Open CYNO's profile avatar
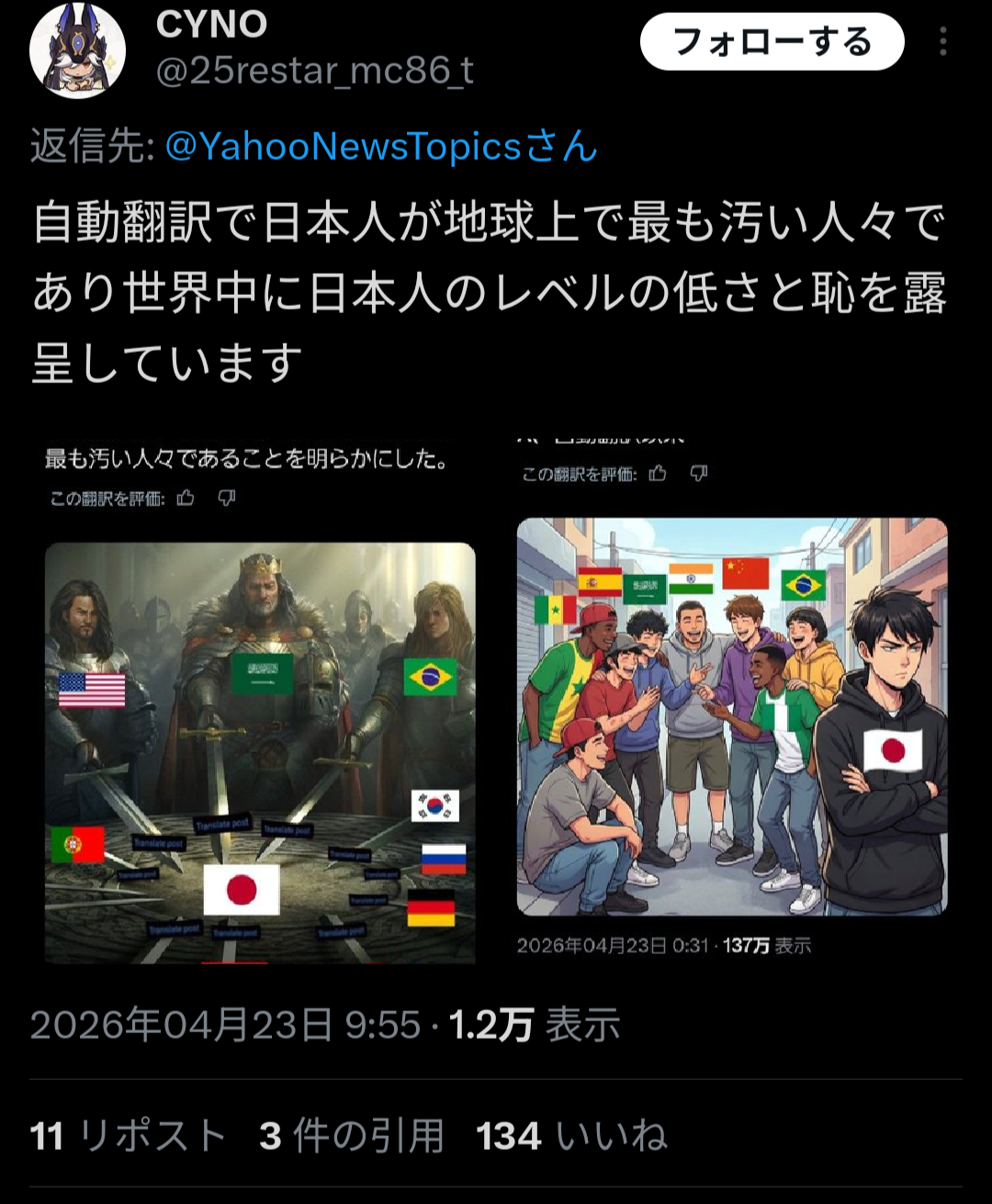The image size is (992, 1204). click(77, 51)
